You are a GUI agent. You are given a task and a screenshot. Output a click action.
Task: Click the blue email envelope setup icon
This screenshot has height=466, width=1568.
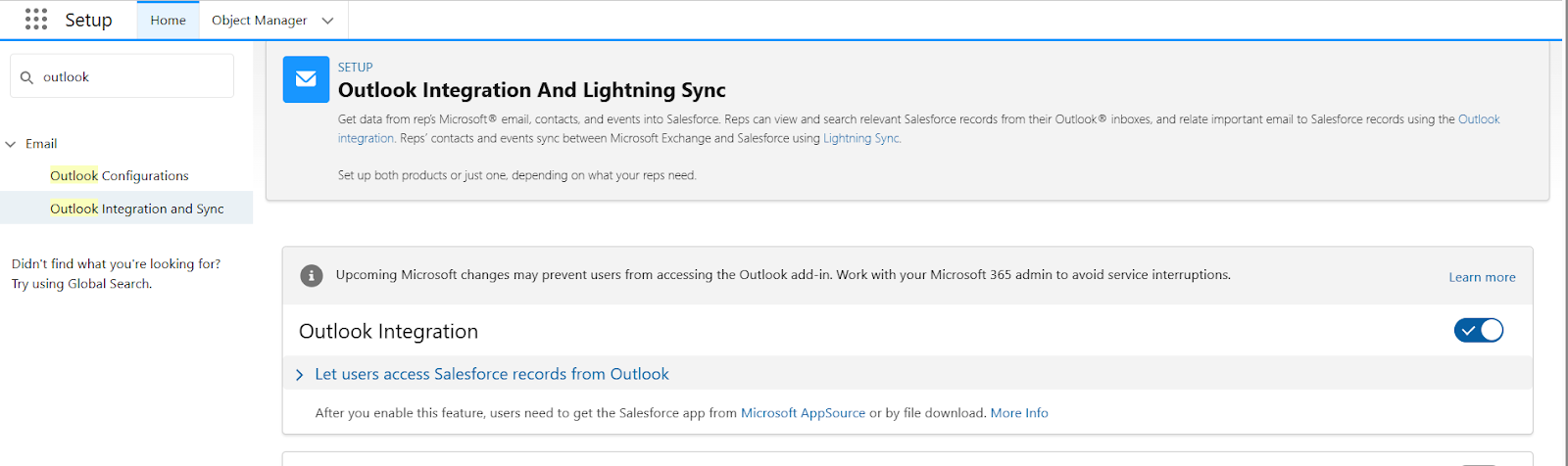(306, 79)
